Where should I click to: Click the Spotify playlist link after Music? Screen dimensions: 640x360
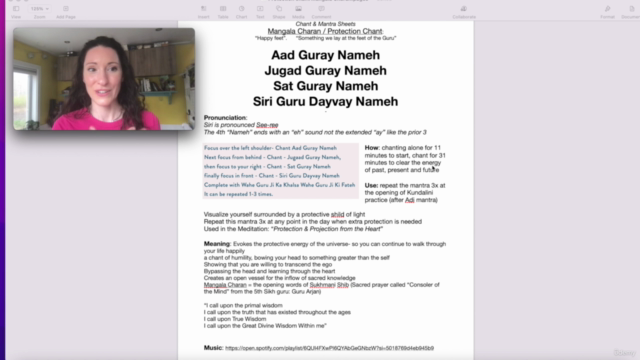[329, 348]
